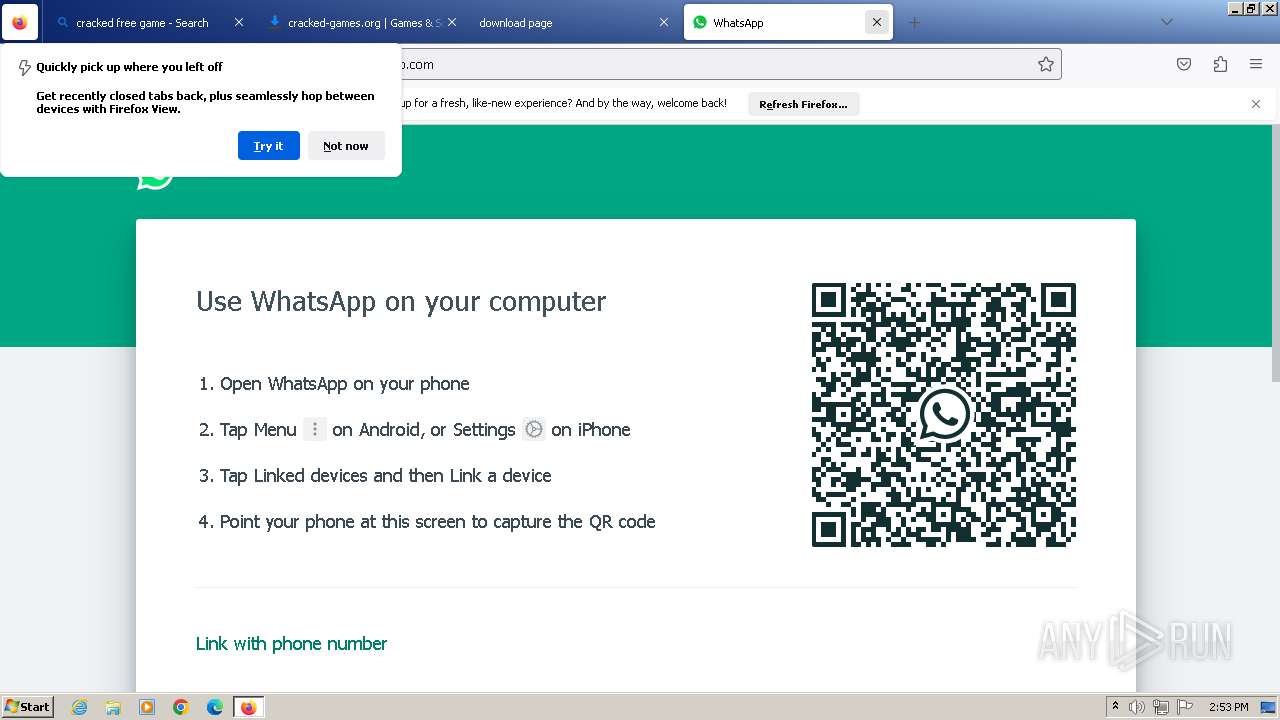Close the WhatsApp tab
The height and width of the screenshot is (720, 1280).
point(877,22)
